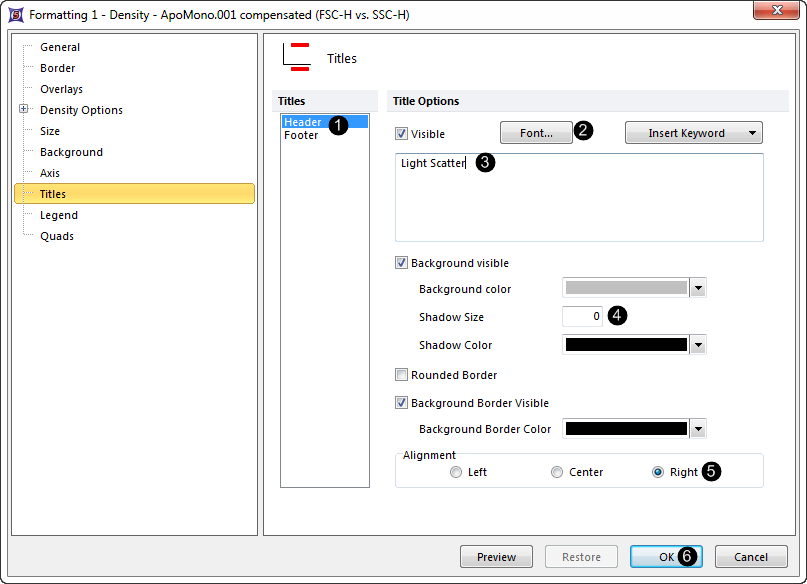Click the Background Border Color black swatch
Viewport: 807px width, 584px height.
pos(626,429)
